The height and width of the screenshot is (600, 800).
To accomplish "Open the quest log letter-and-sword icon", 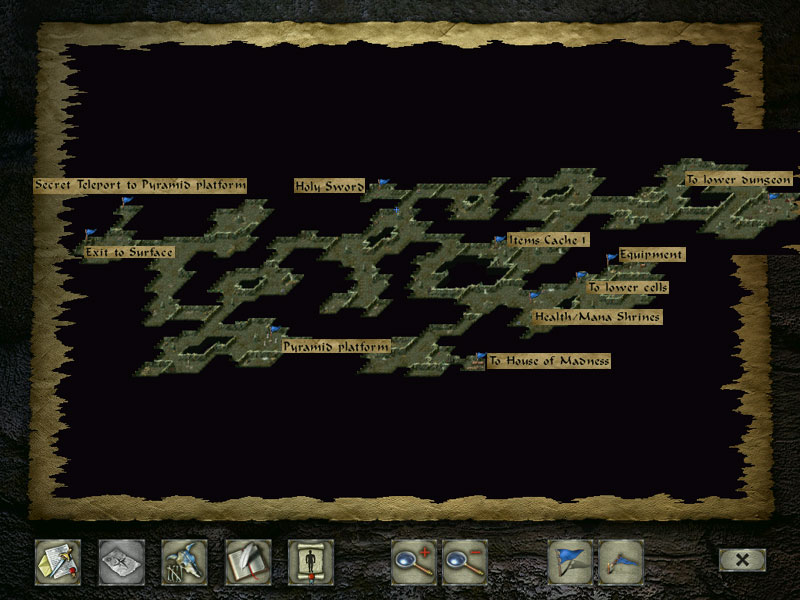I will [x=58, y=562].
